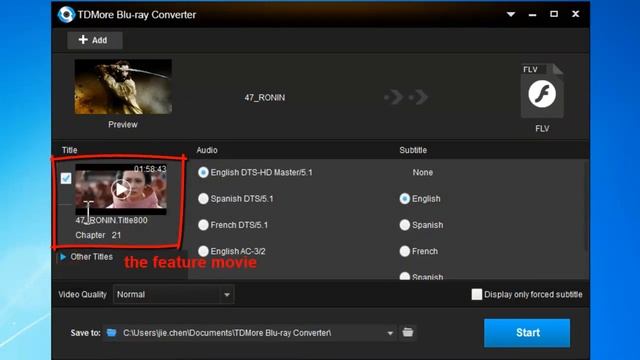Browse for output folder icon
This screenshot has height=360, width=640.
pos(408,332)
